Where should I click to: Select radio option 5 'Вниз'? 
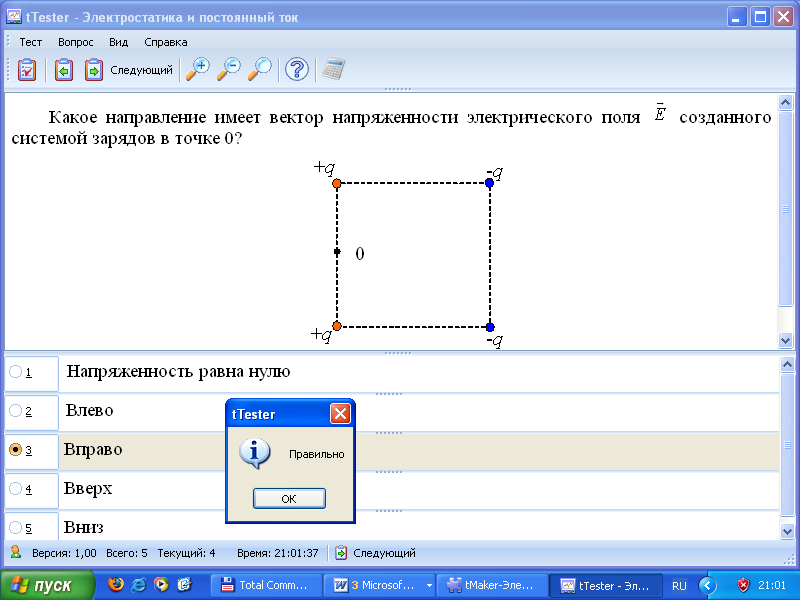[15, 527]
